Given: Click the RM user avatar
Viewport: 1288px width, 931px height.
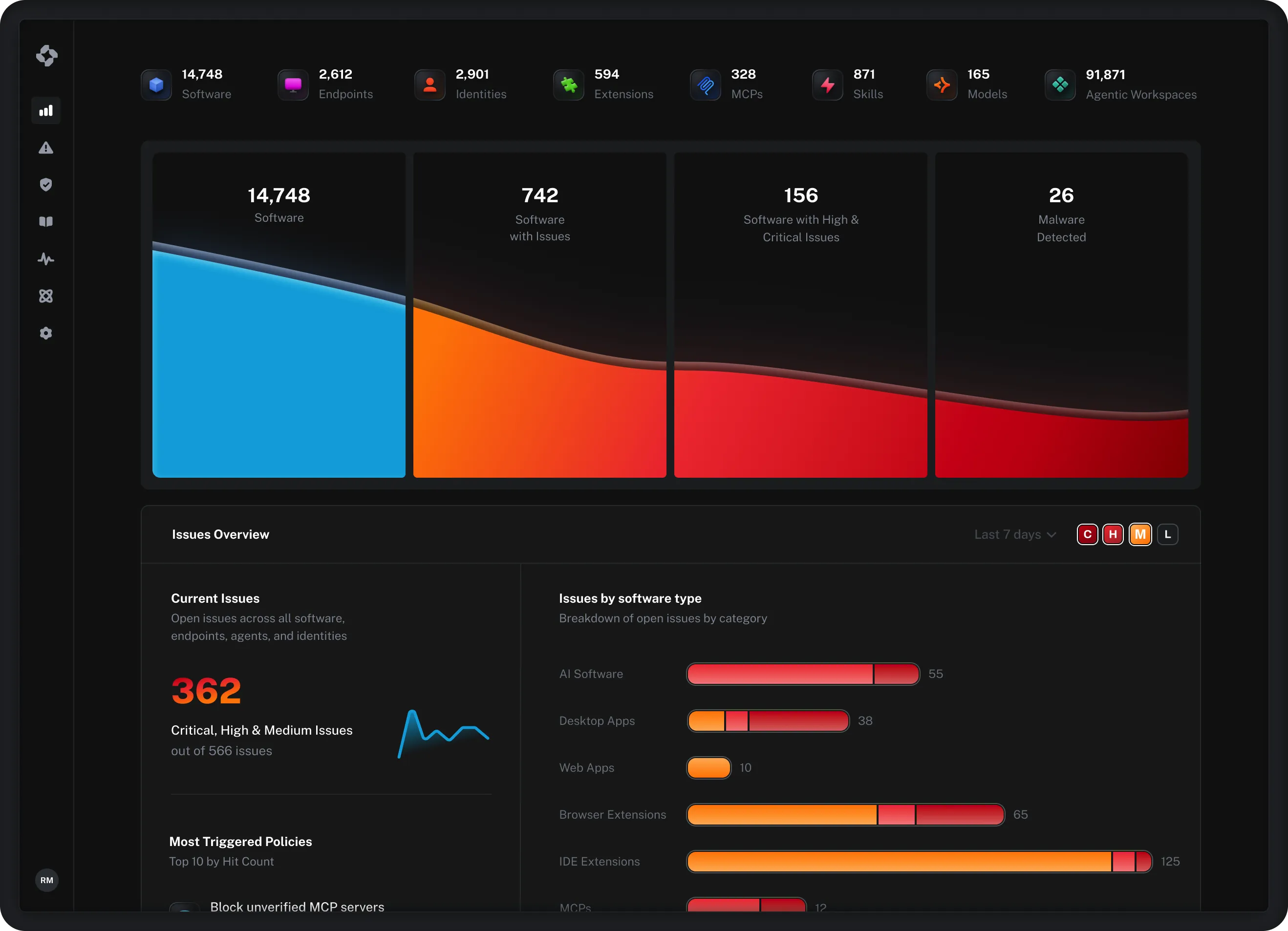Looking at the screenshot, I should pos(46,880).
